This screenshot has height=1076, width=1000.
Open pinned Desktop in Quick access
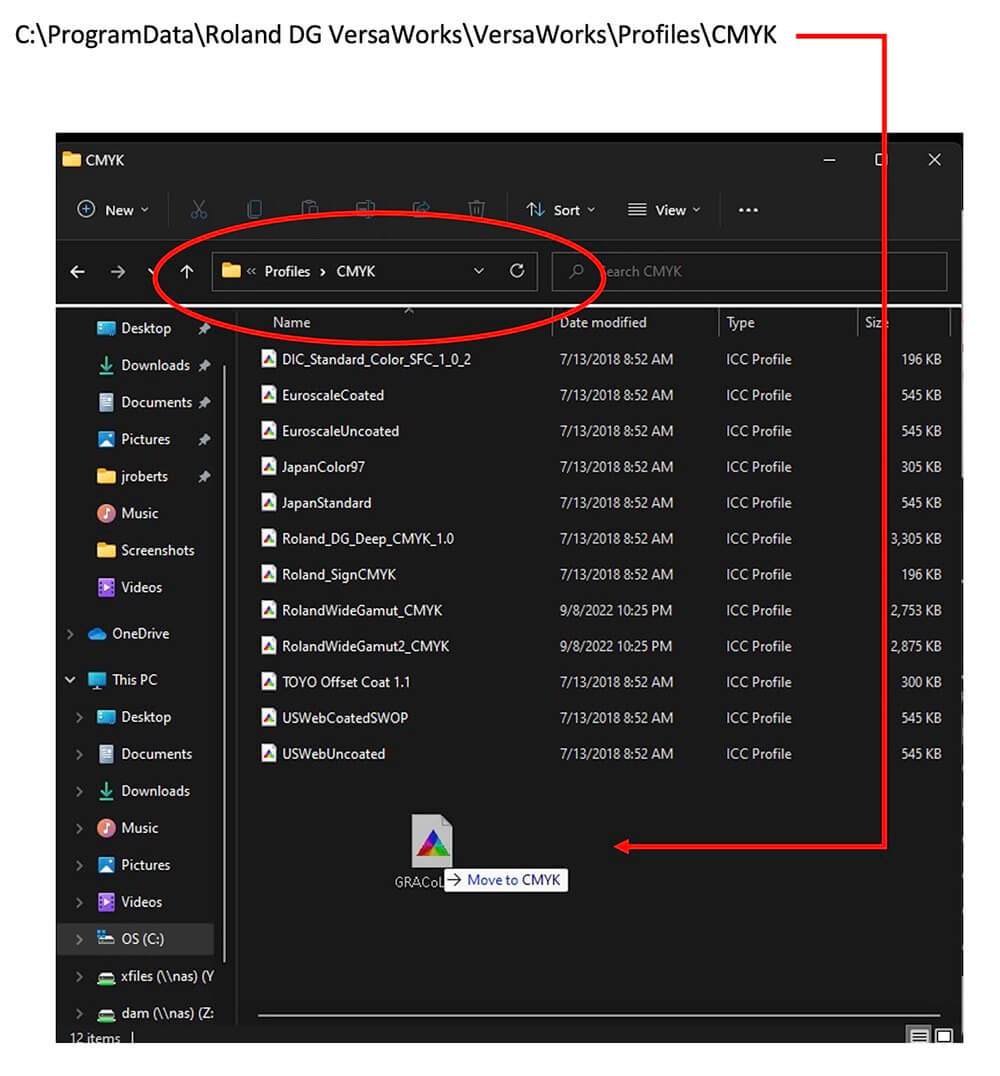(x=146, y=329)
